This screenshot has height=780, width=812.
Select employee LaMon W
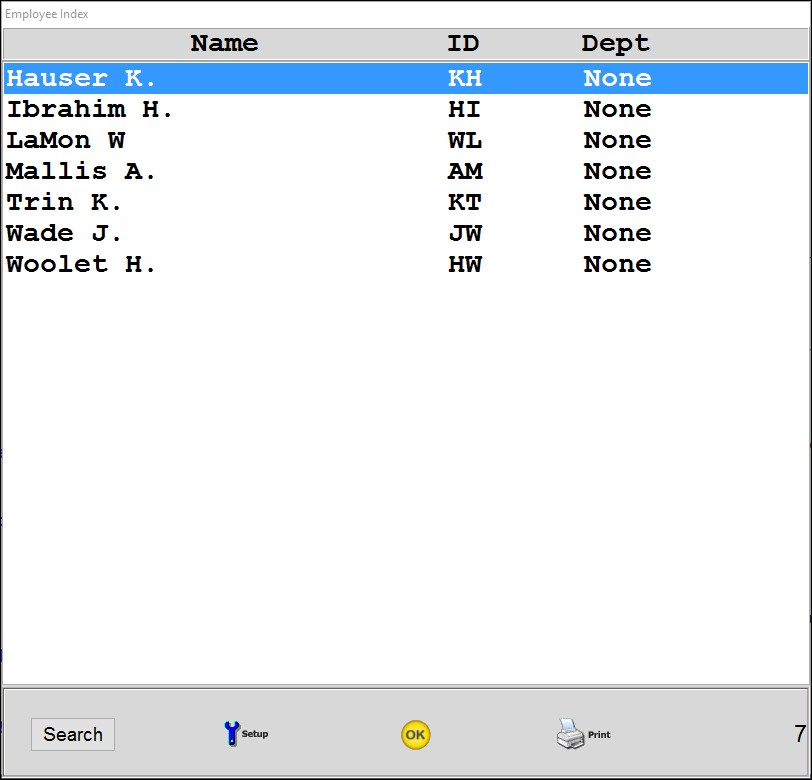pyautogui.click(x=405, y=140)
